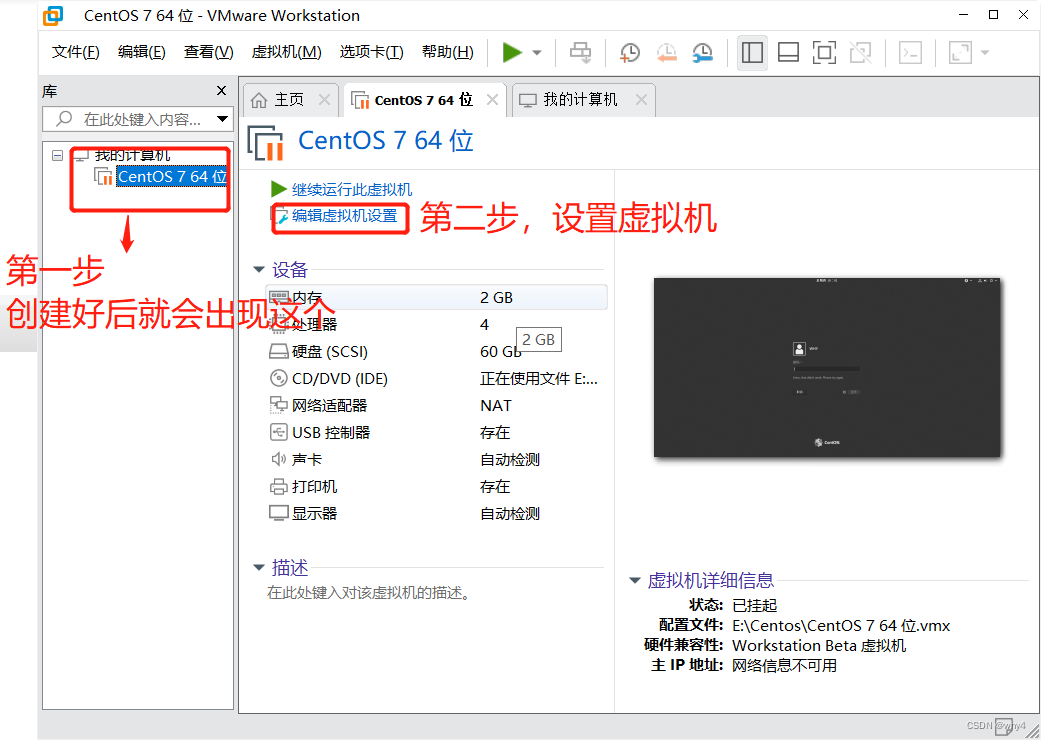
Task: Close the 主页 tab
Action: pyautogui.click(x=324, y=100)
